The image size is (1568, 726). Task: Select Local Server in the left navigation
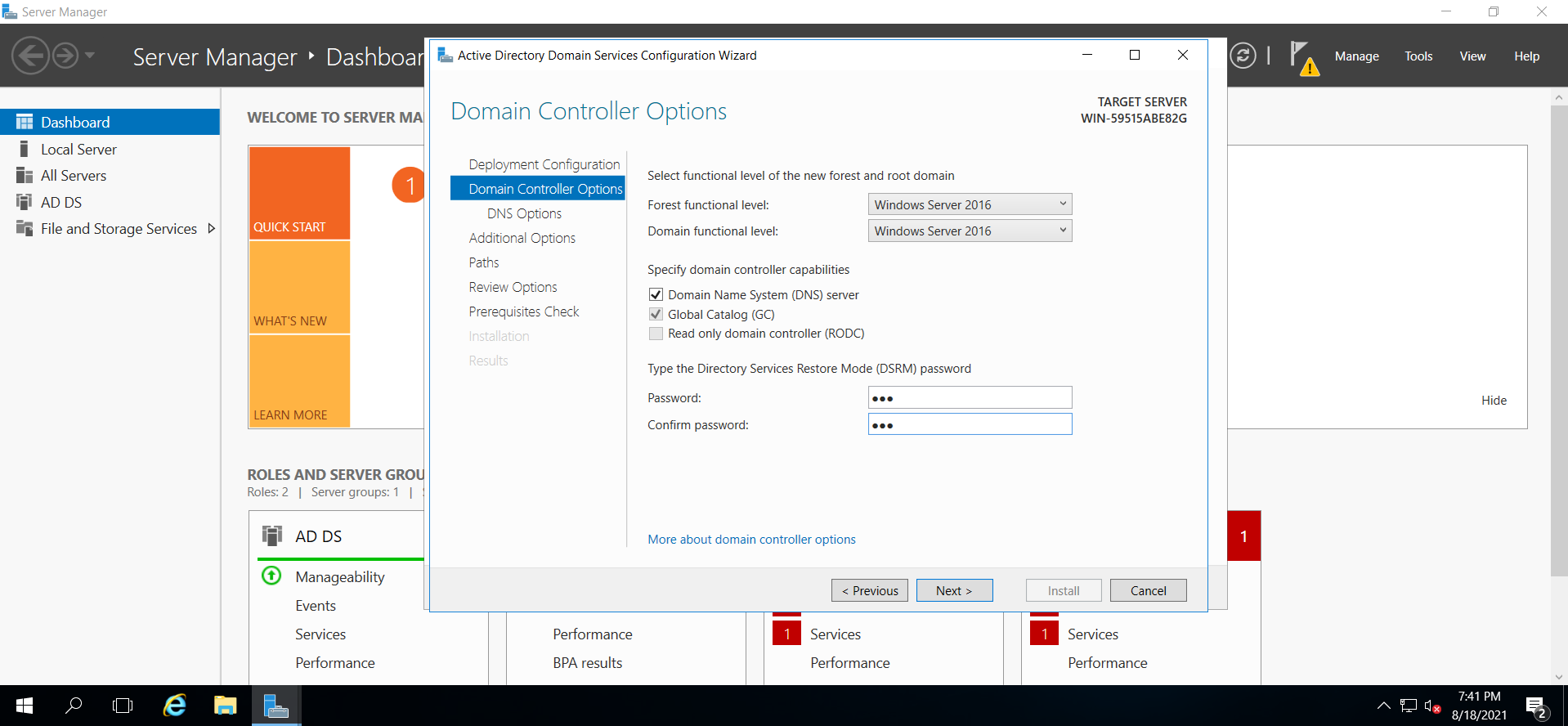(110, 149)
